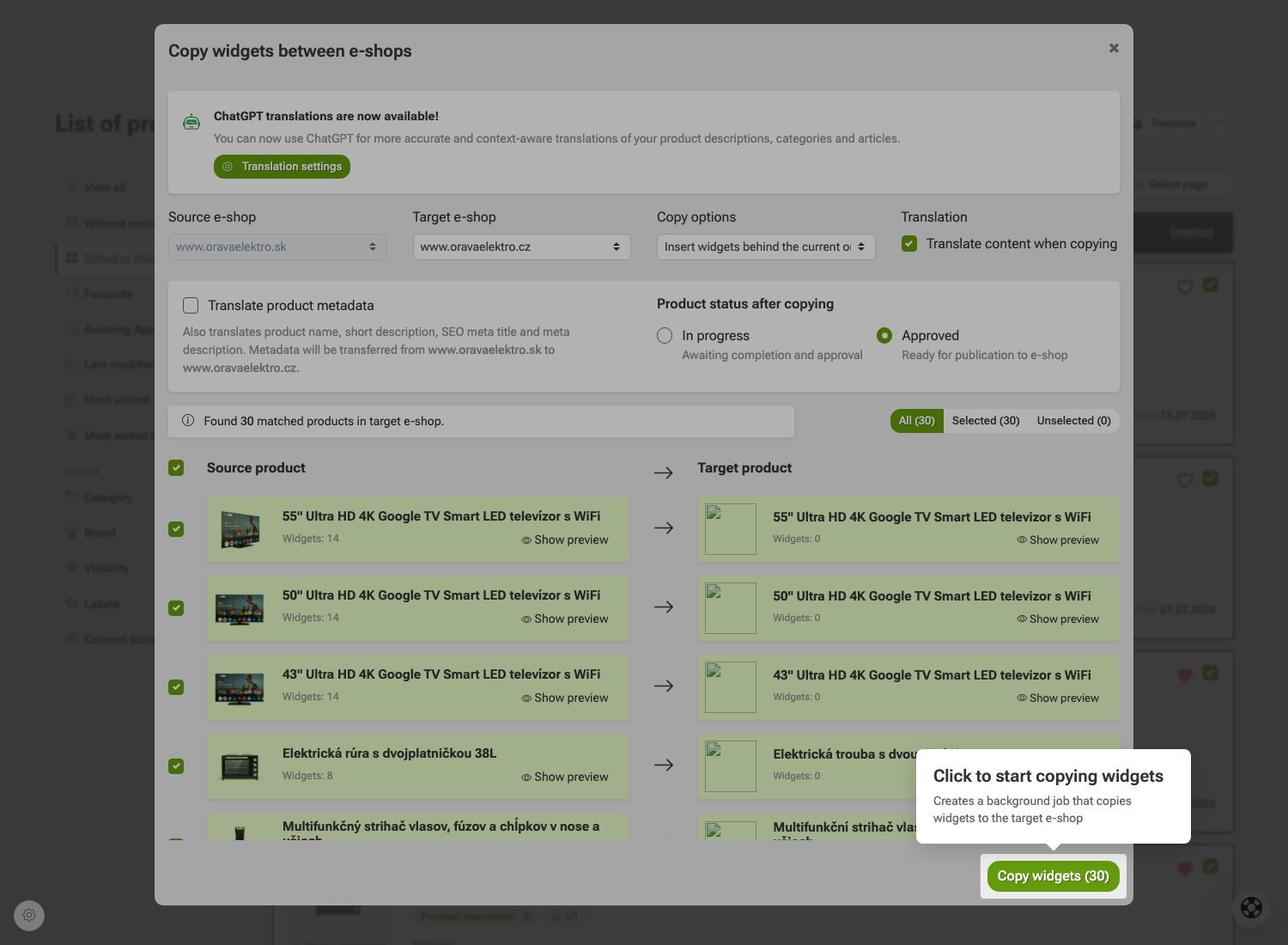Click the info icon beside Found 30 matched

(x=188, y=421)
